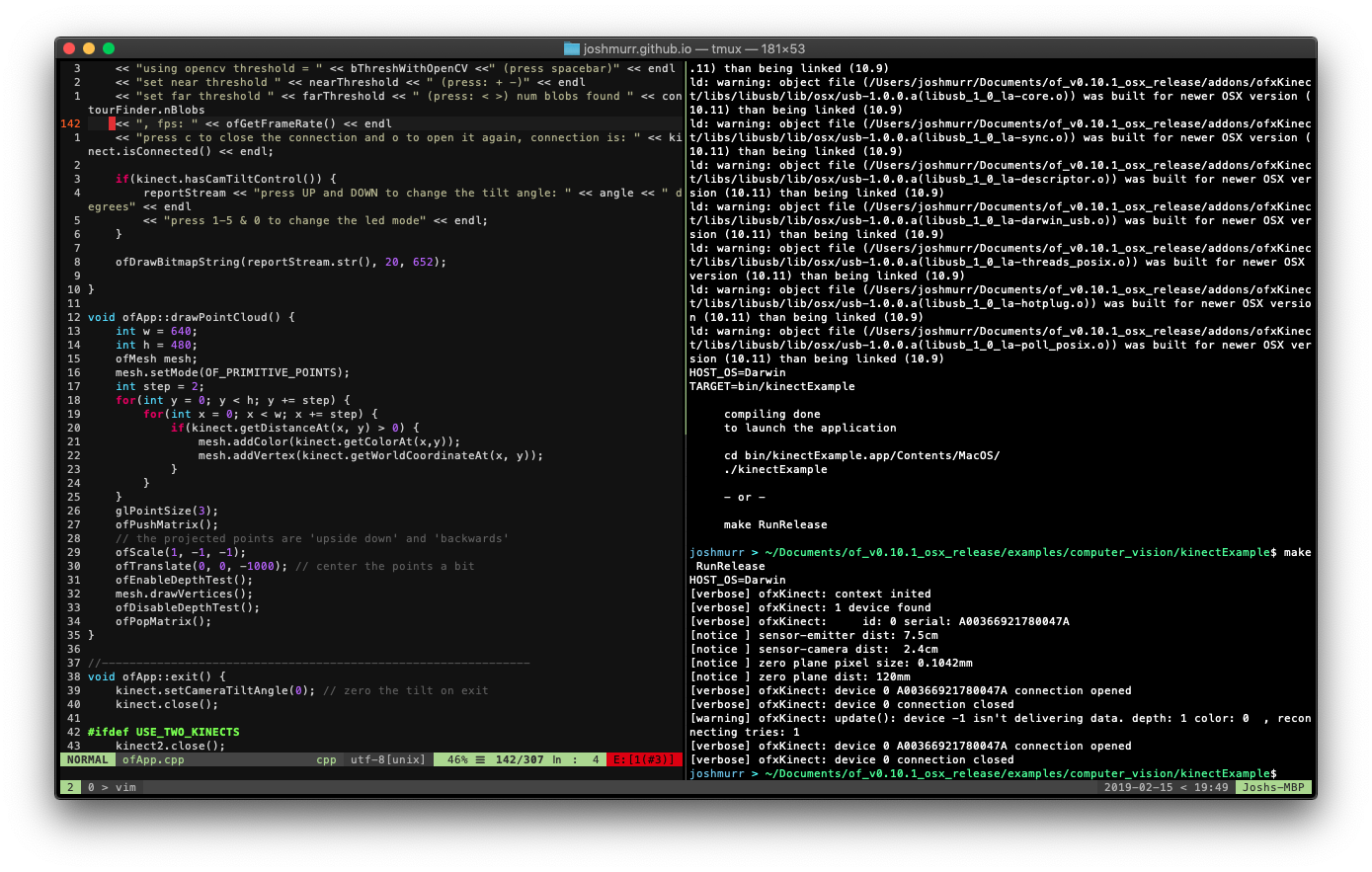This screenshot has height=872, width=1372.
Task: Click the red close window button
Action: tap(69, 48)
